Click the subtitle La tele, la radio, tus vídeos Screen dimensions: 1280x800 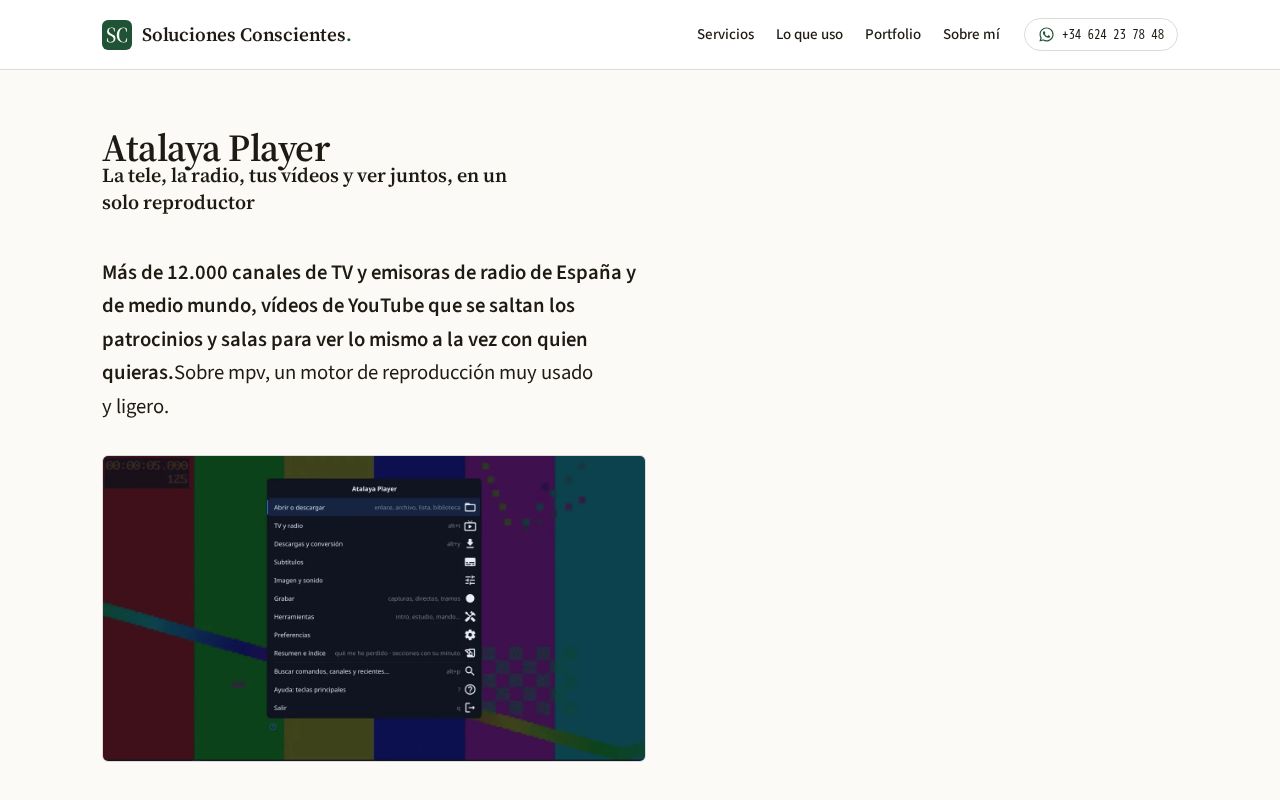304,189
